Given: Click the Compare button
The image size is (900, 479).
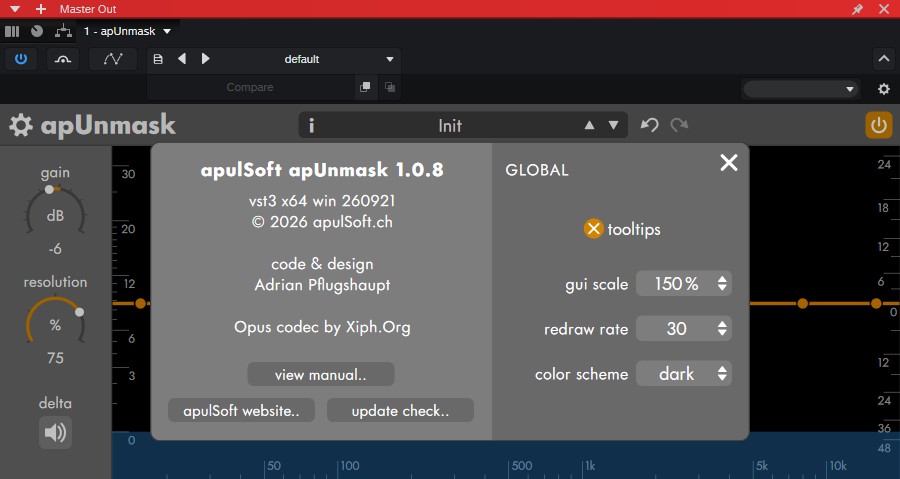Looking at the screenshot, I should tap(250, 87).
